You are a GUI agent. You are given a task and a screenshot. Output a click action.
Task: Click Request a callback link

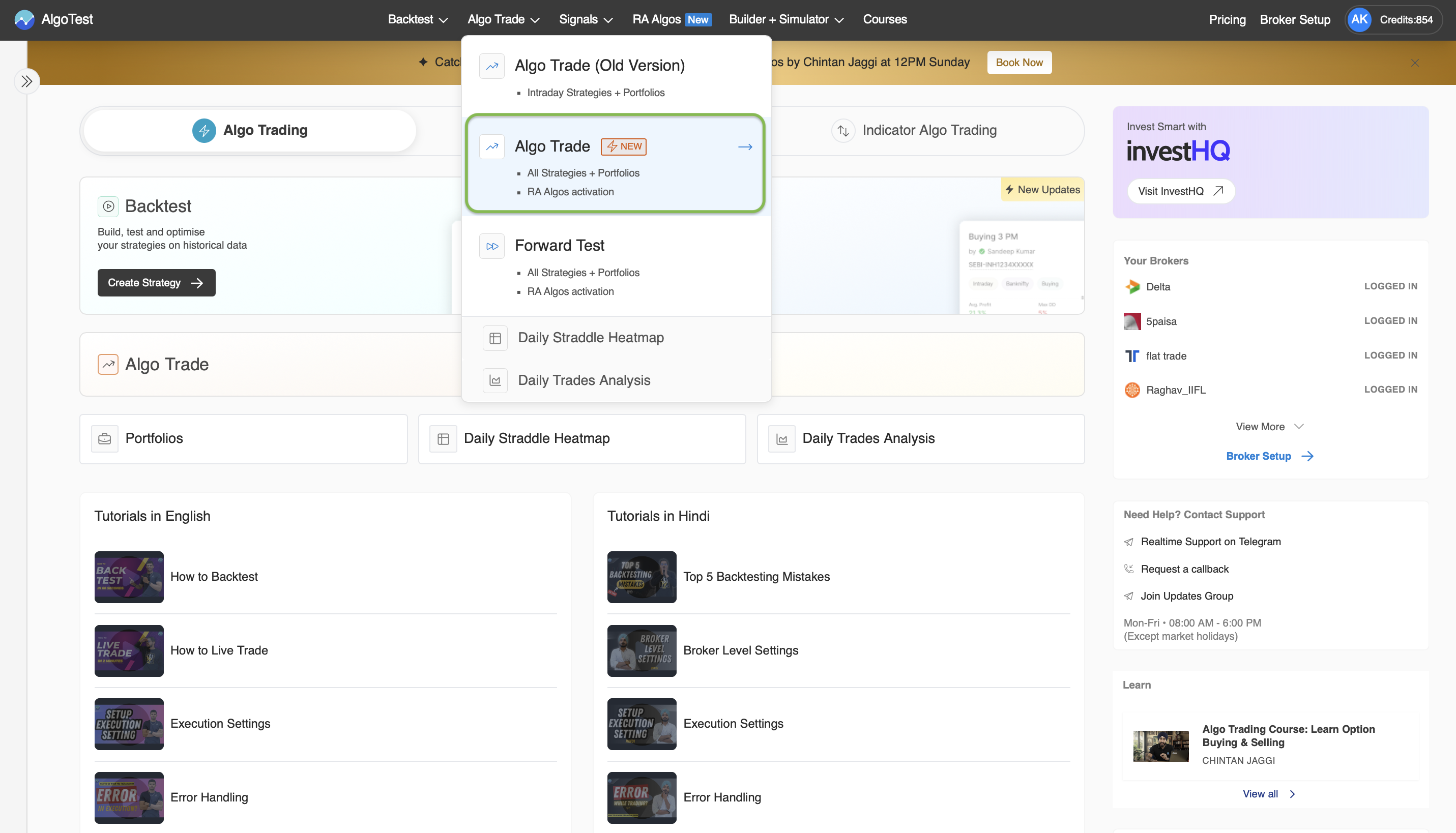click(1184, 569)
